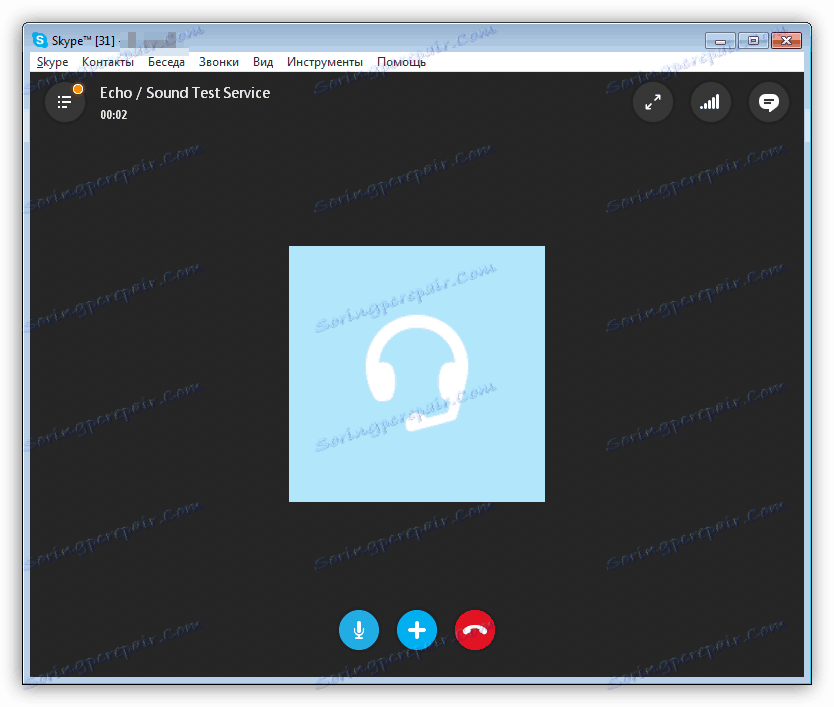This screenshot has height=707, width=834.
Task: Hang up the Echo test call
Action: [475, 630]
